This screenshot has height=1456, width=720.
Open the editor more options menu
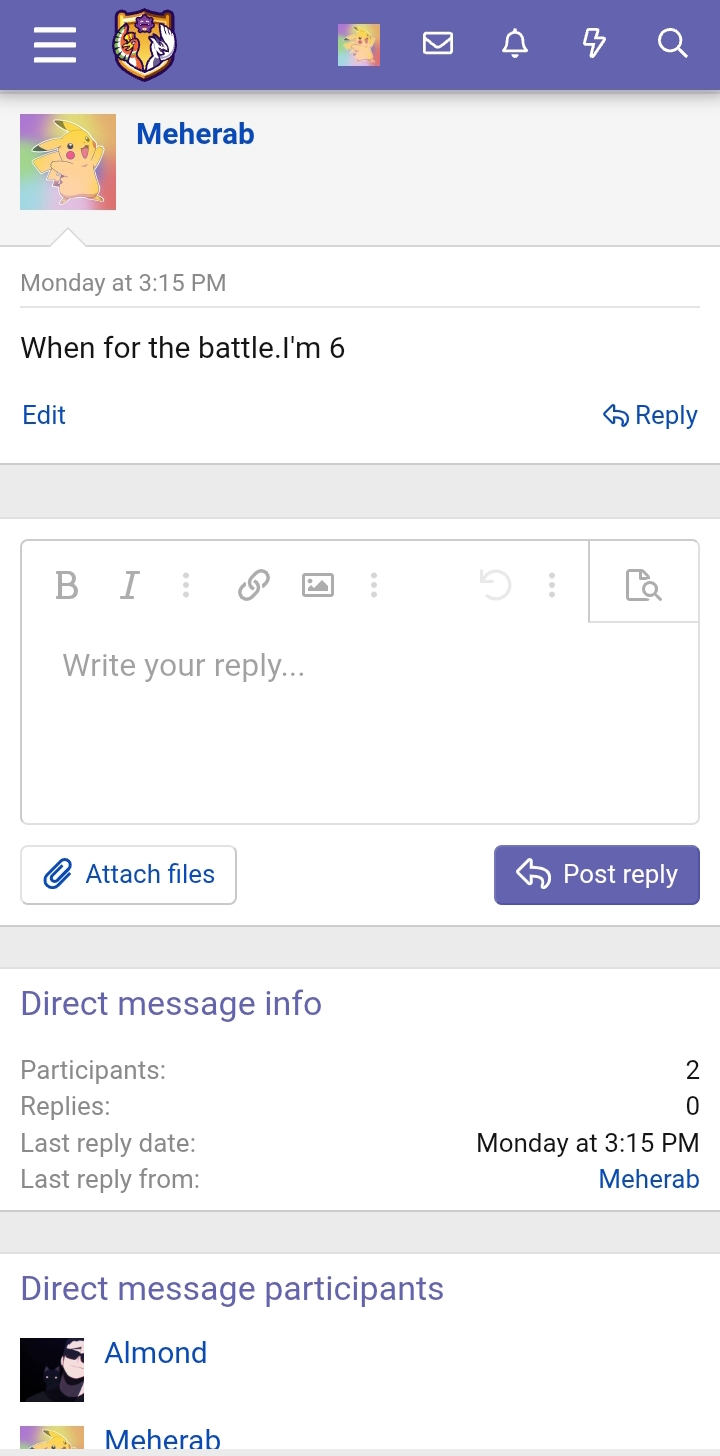click(x=551, y=586)
